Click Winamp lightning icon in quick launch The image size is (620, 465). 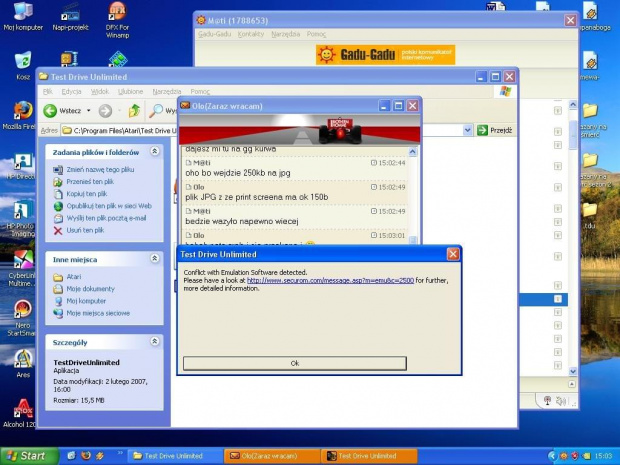(x=100, y=456)
